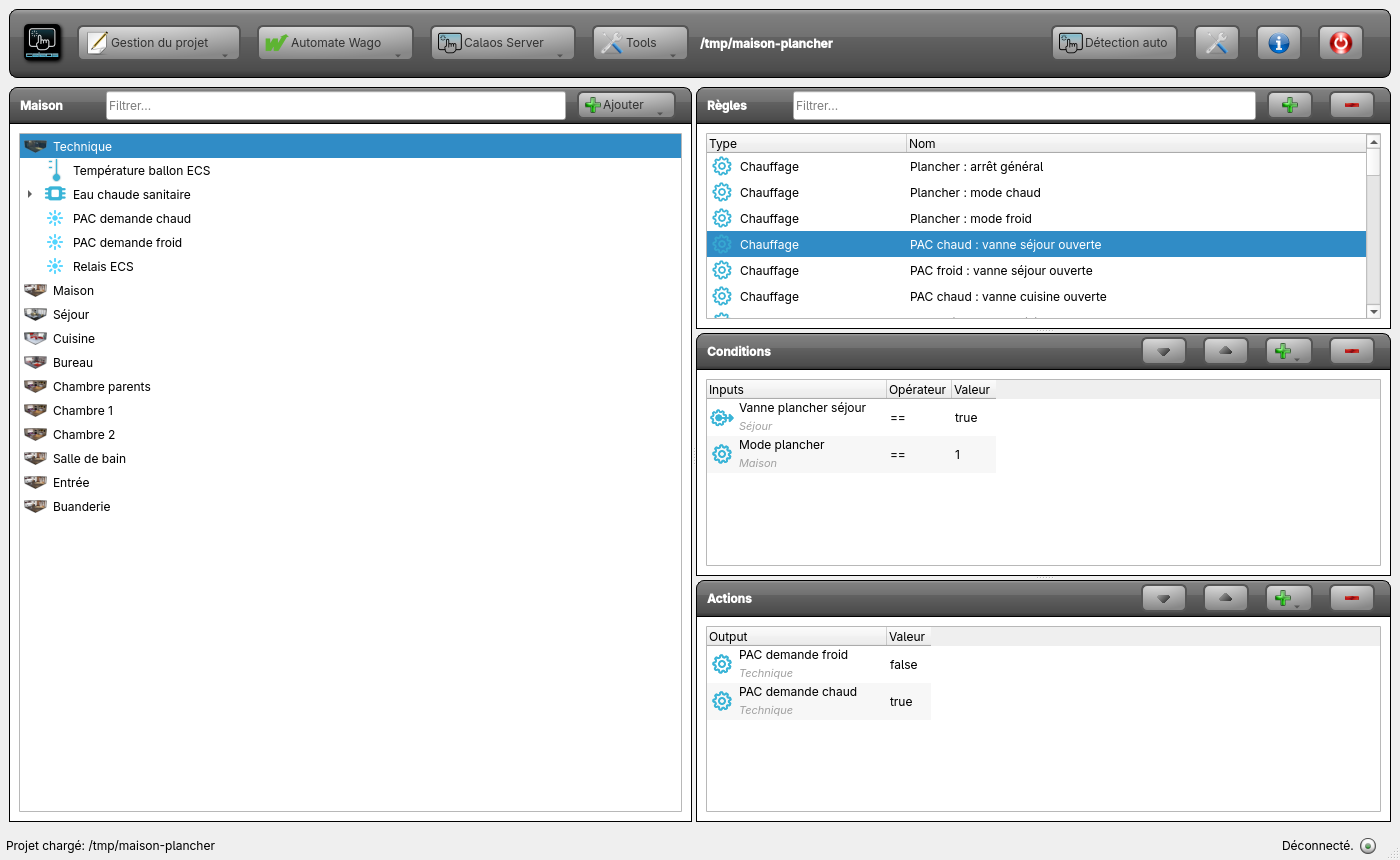Open settings via wrench icon in top toolbar
The image size is (1400, 860).
click(1216, 43)
